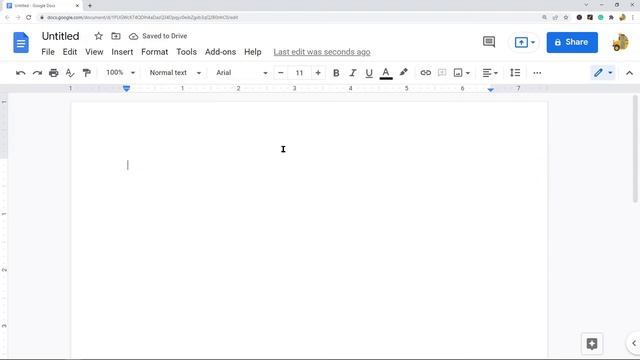The image size is (640, 360).
Task: Toggle Italic formatting
Action: pyautogui.click(x=353, y=73)
